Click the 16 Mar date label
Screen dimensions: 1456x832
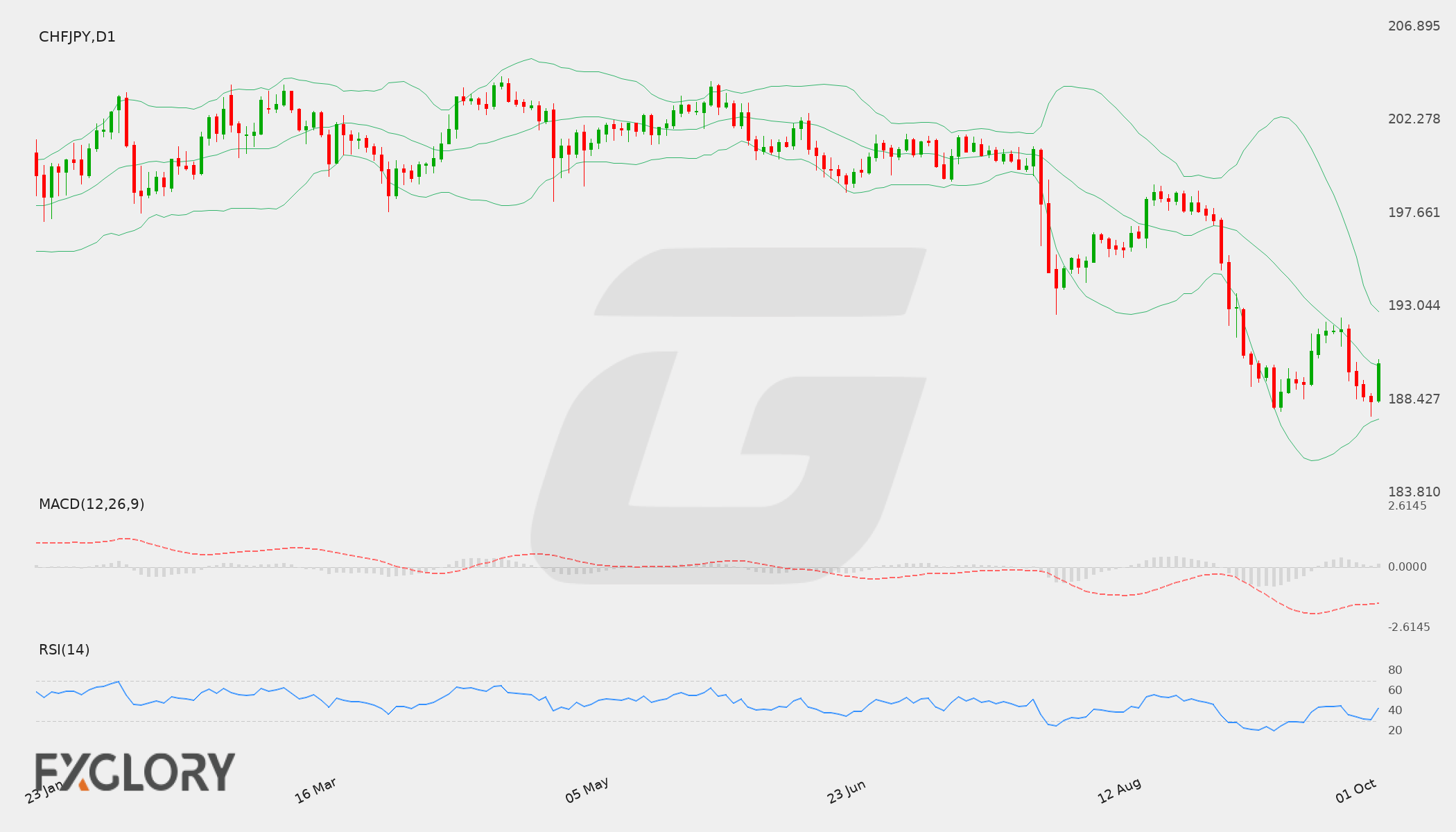[x=315, y=790]
